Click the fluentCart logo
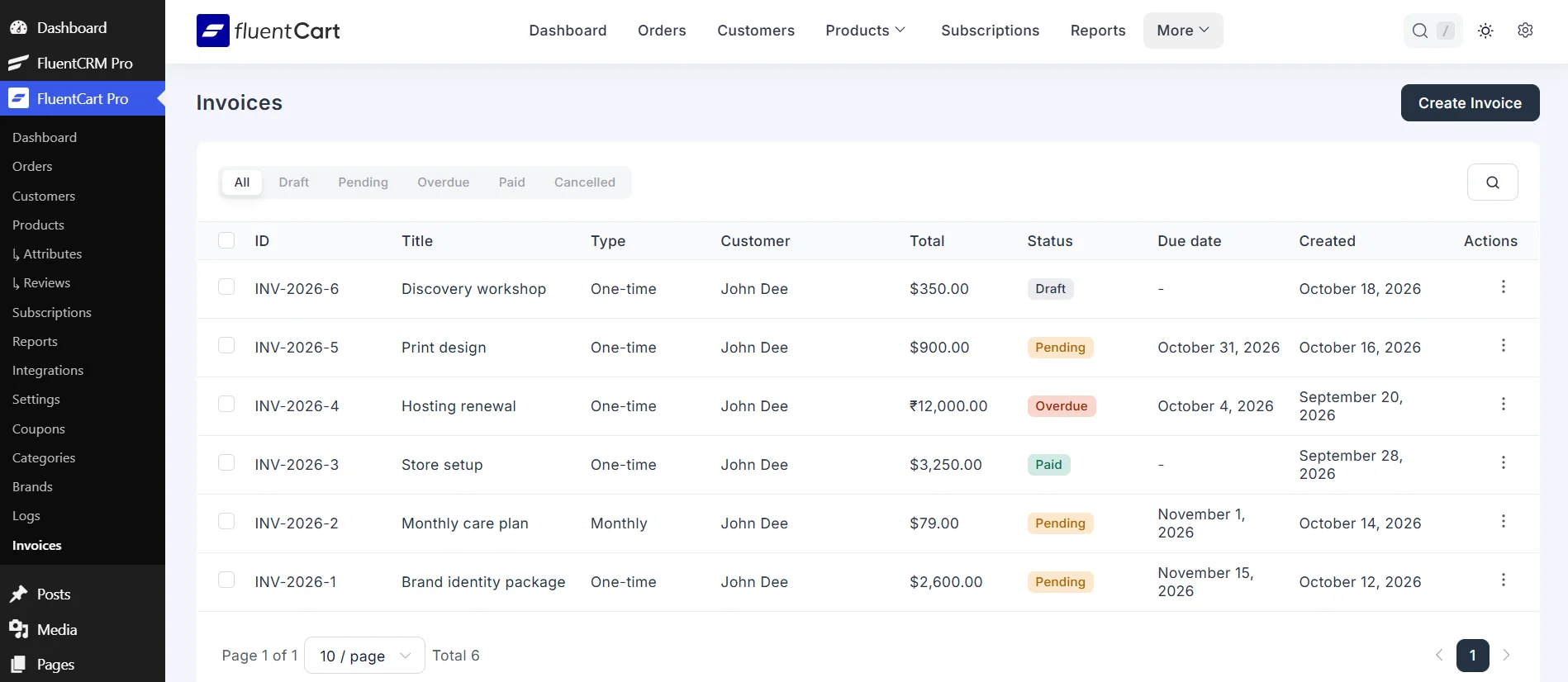 (268, 31)
